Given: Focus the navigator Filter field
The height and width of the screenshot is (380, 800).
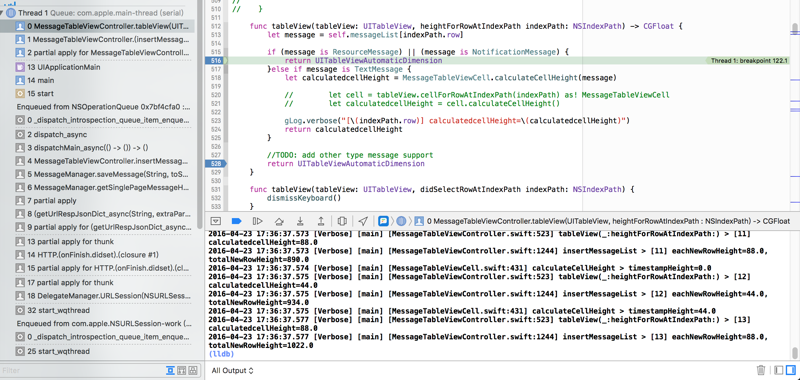Looking at the screenshot, I should [82, 371].
